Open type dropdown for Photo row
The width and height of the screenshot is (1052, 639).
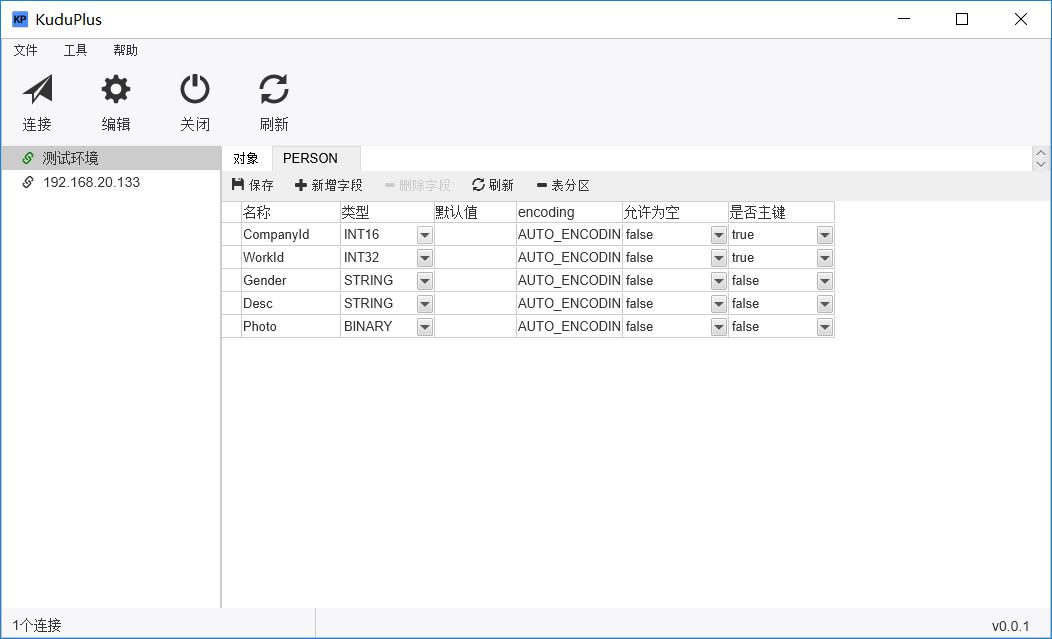point(425,327)
